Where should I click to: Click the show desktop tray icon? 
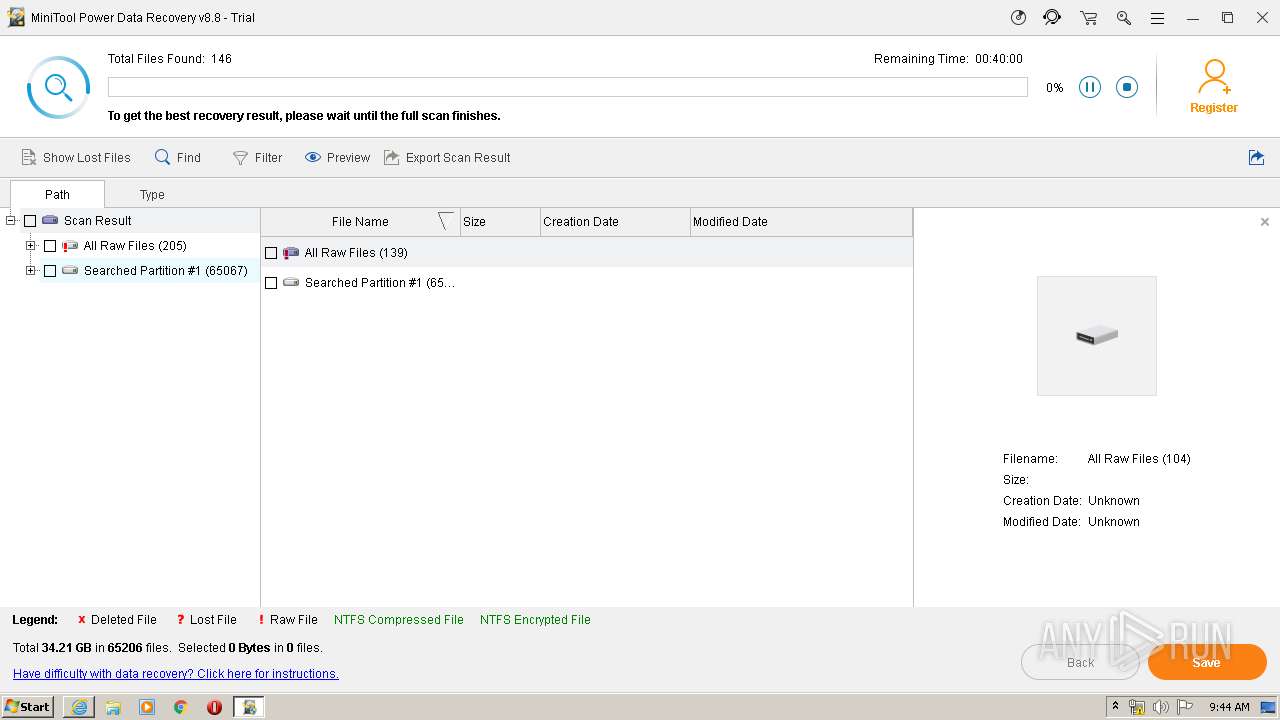1268,707
